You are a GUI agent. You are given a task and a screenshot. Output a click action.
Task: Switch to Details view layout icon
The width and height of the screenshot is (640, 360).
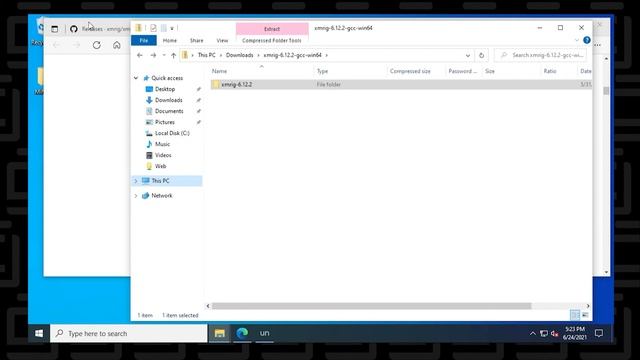575,315
